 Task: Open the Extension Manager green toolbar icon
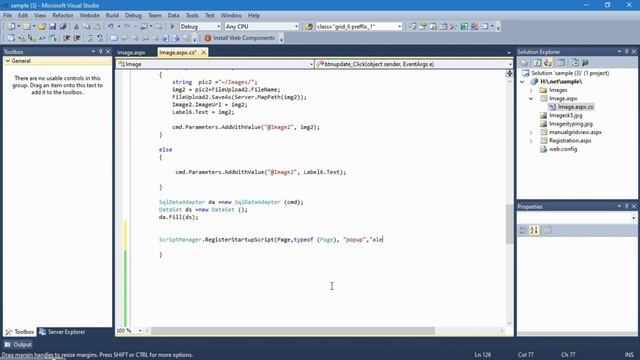[464, 27]
